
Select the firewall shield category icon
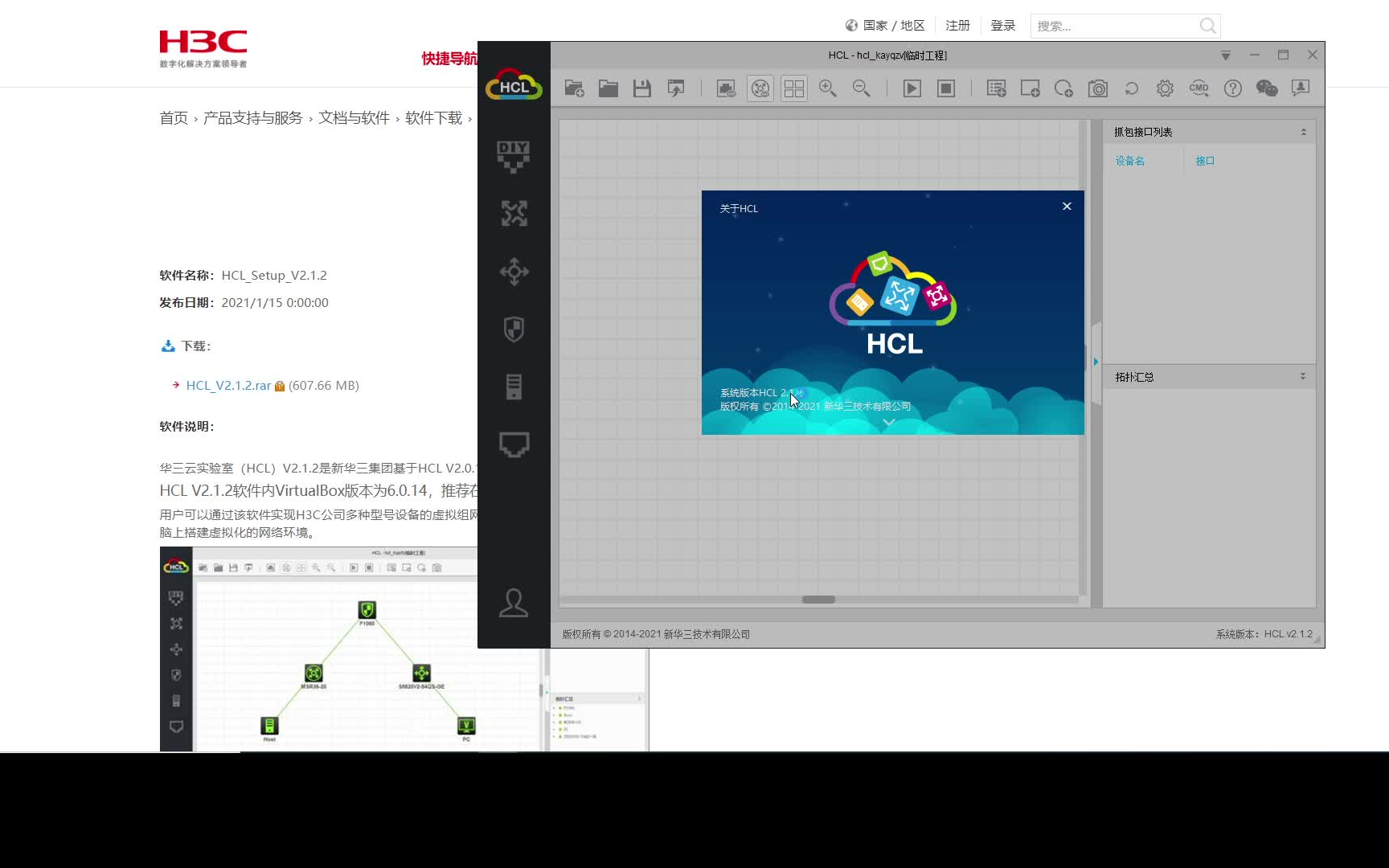[x=514, y=330]
